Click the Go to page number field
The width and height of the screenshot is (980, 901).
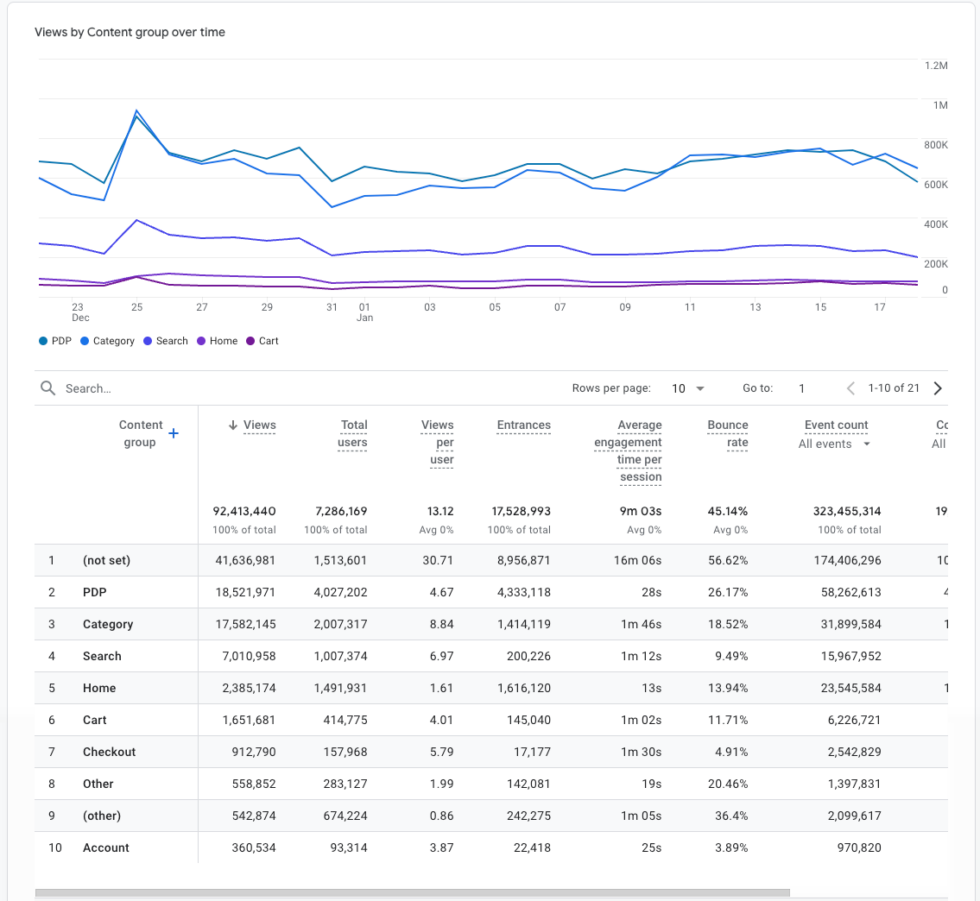coord(801,388)
